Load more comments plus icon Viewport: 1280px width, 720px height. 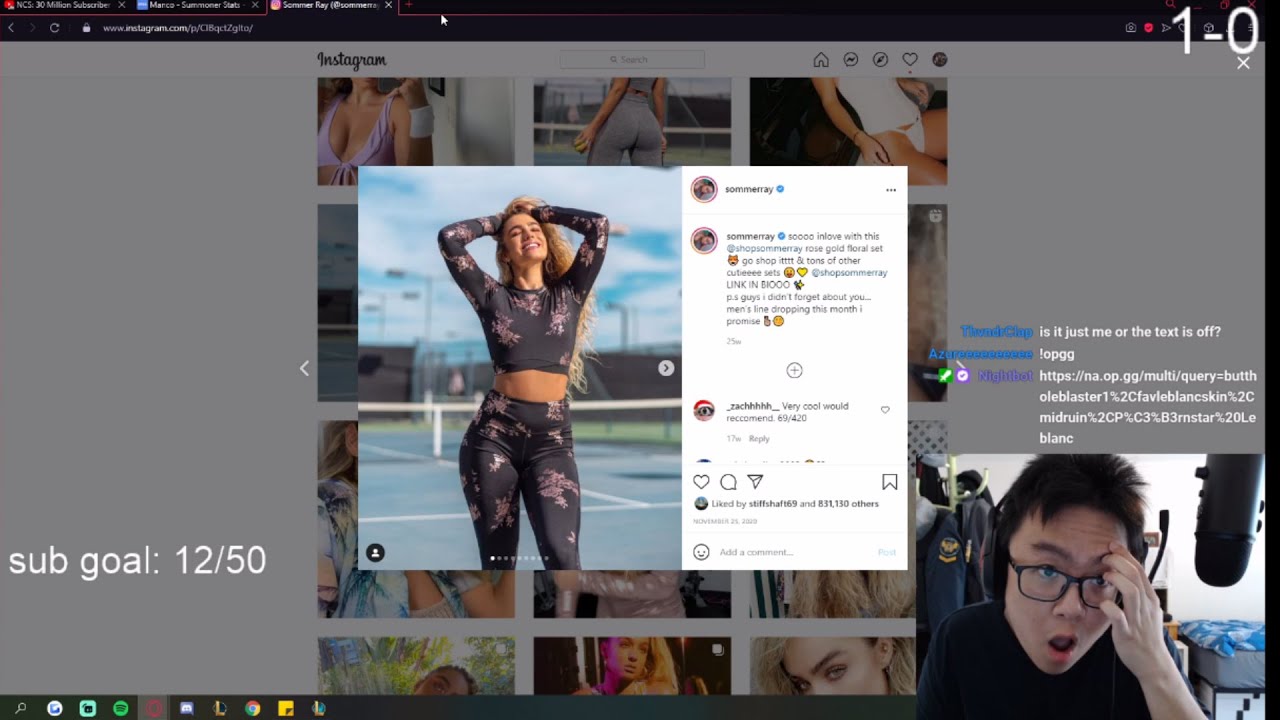[794, 370]
